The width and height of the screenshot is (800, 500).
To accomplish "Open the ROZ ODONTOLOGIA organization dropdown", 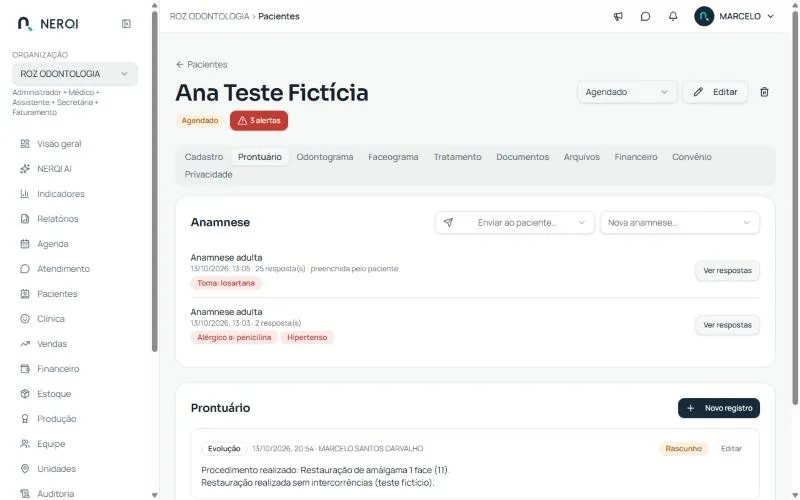I will (75, 74).
